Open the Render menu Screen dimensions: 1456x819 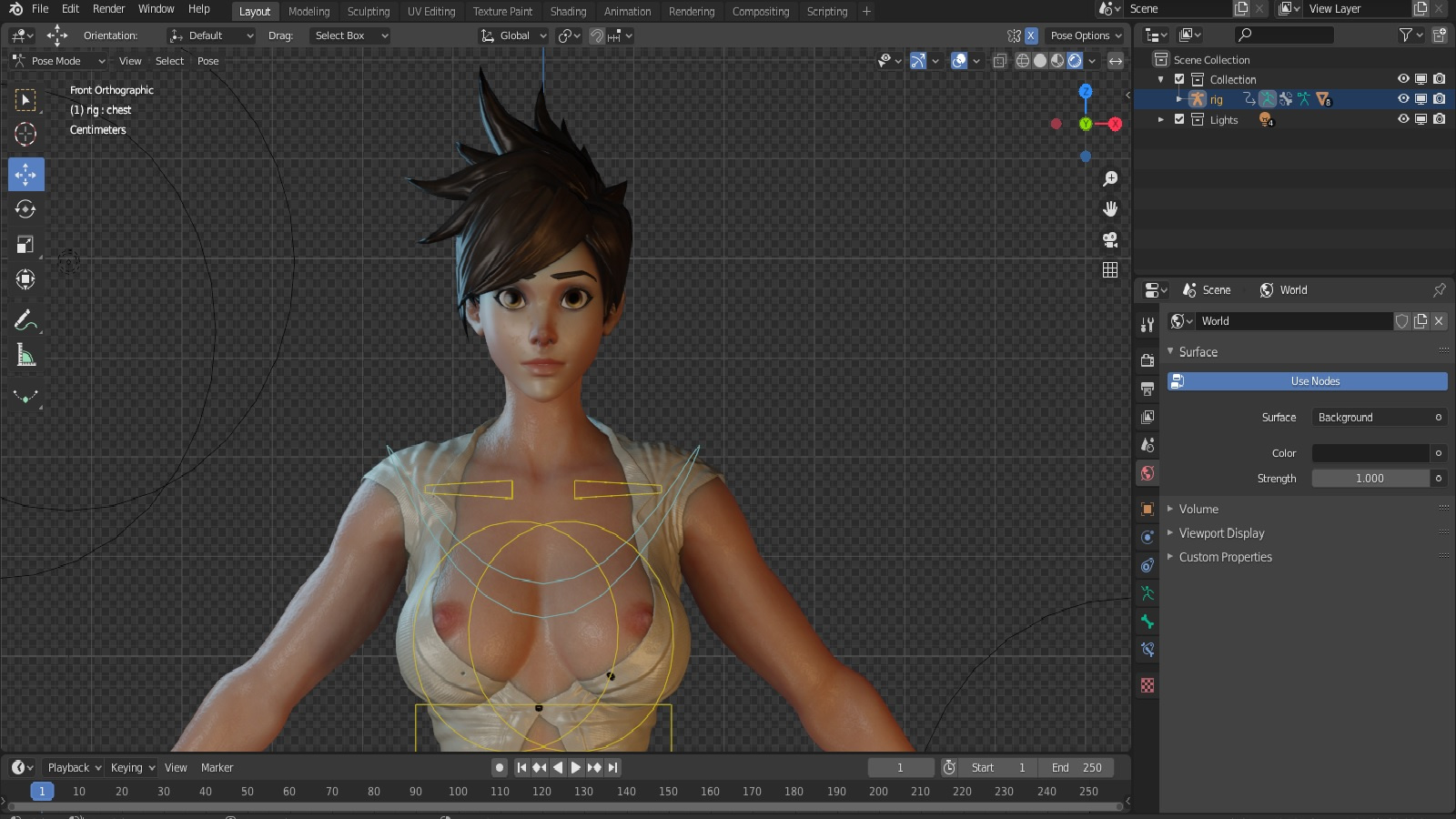(108, 9)
